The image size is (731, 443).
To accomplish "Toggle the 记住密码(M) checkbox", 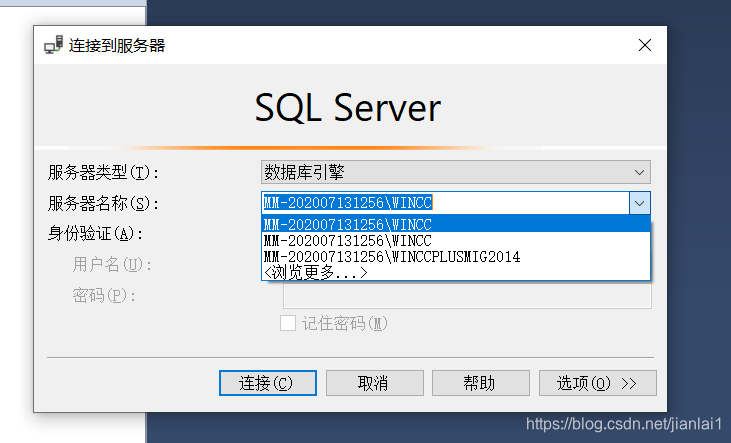I will (x=288, y=323).
